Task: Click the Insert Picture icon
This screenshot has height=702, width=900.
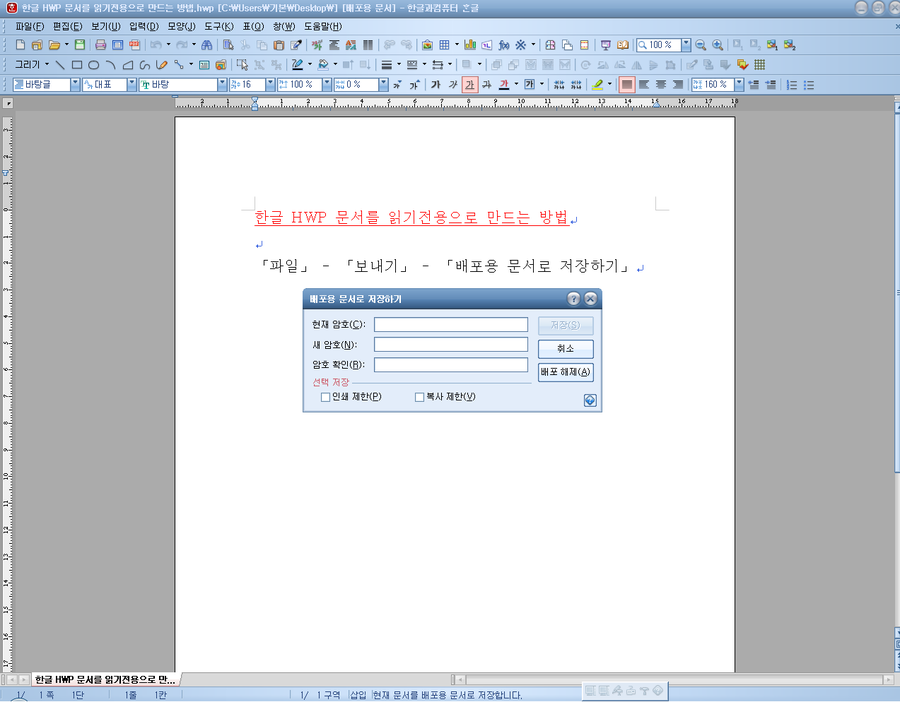Action: pyautogui.click(x=427, y=45)
